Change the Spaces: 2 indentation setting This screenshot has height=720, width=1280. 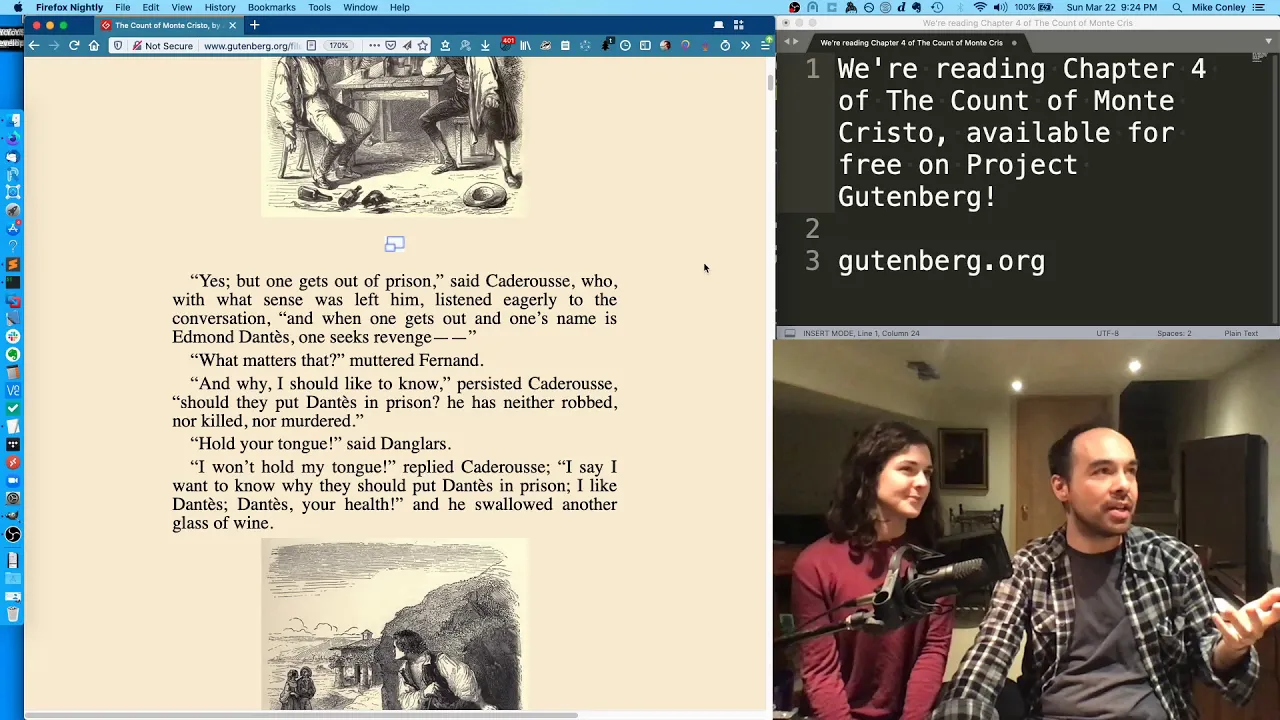click(1174, 333)
